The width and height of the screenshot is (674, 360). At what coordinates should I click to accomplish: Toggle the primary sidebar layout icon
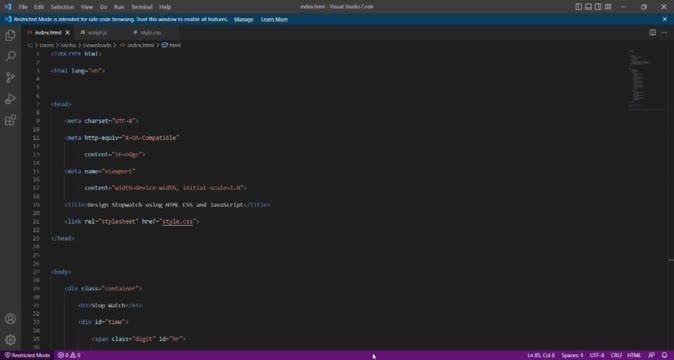(x=579, y=7)
